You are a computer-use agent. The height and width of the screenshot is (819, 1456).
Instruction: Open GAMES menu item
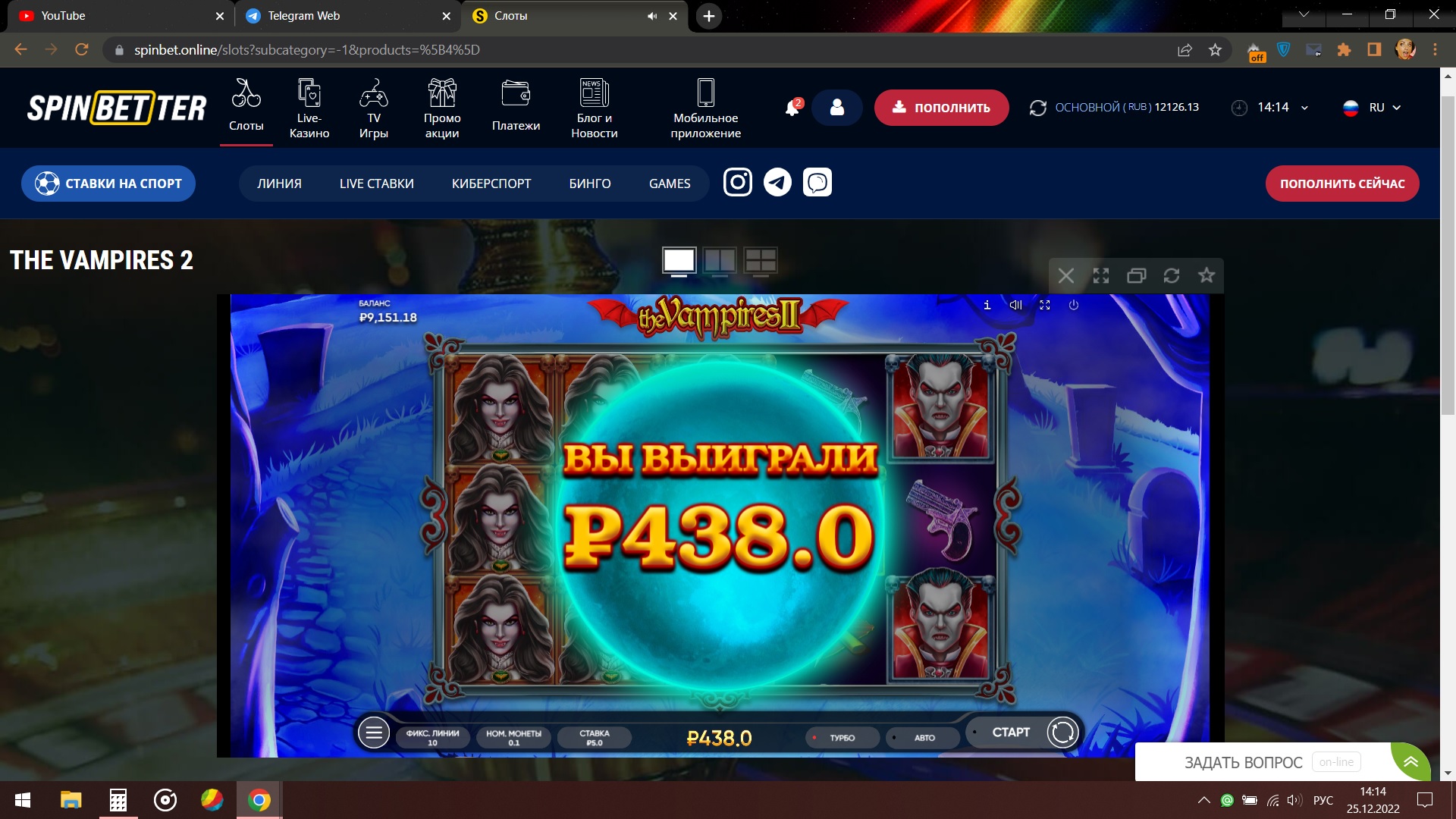[670, 184]
